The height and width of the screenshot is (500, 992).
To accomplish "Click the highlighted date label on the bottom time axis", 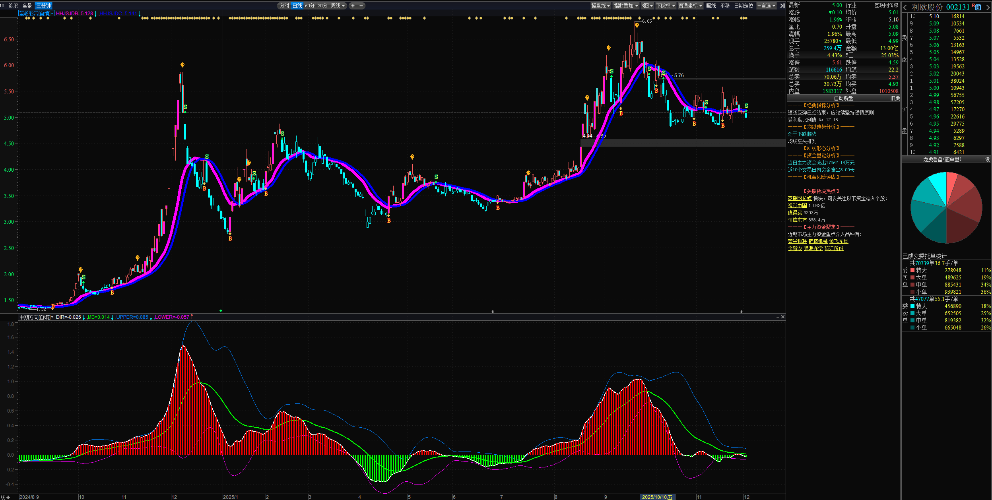I will coord(656,495).
